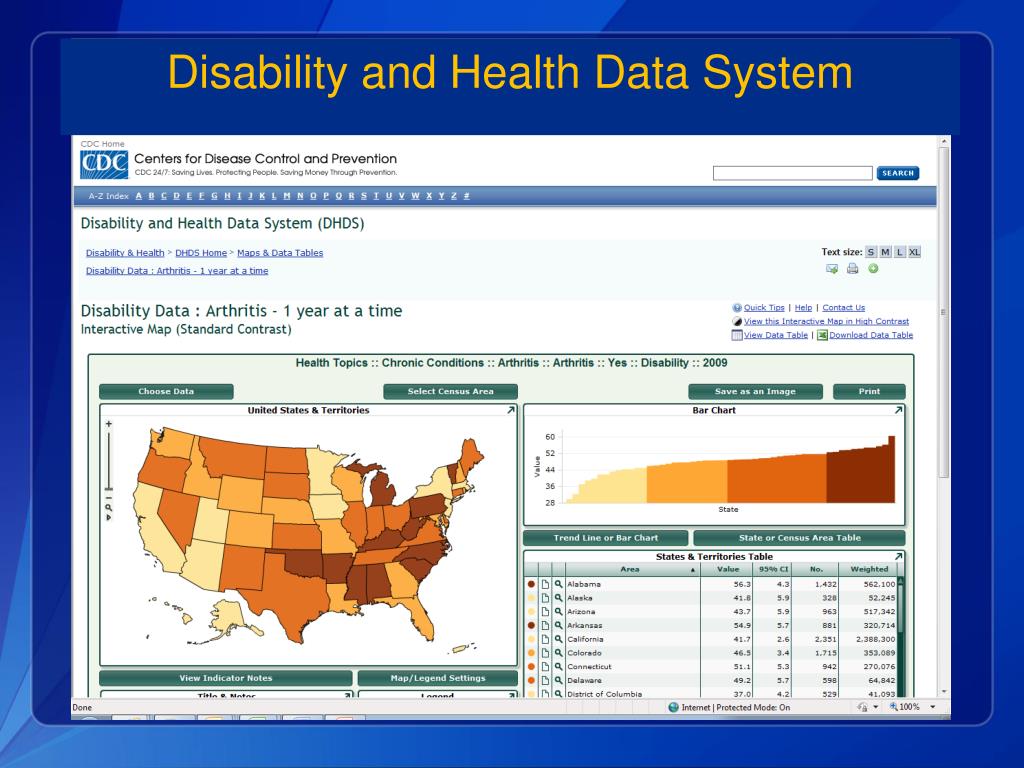Click the map pointer arrow icon

point(108,517)
